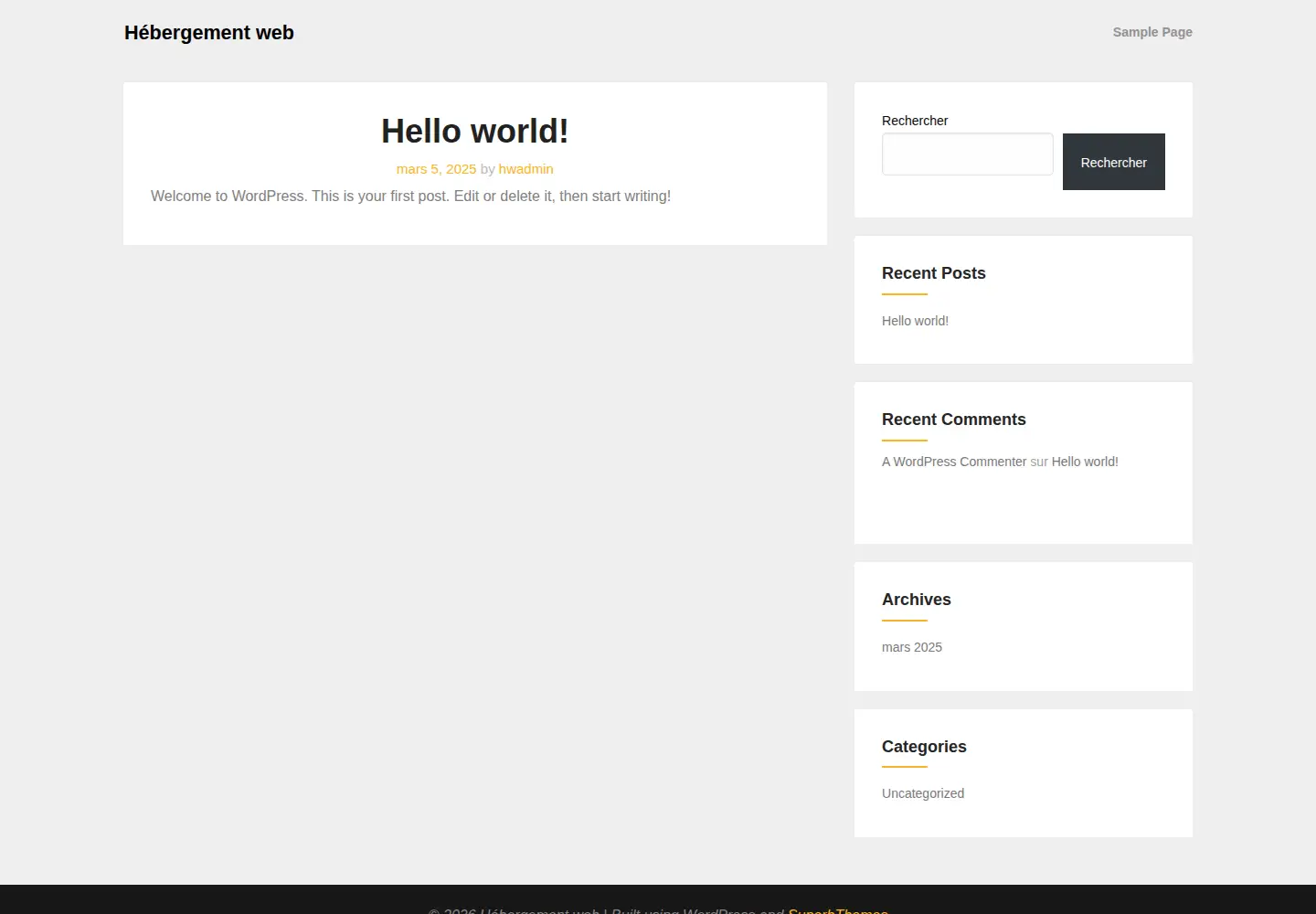Viewport: 1316px width, 914px height.
Task: Click the dark Rechercher search button
Action: [1113, 162]
